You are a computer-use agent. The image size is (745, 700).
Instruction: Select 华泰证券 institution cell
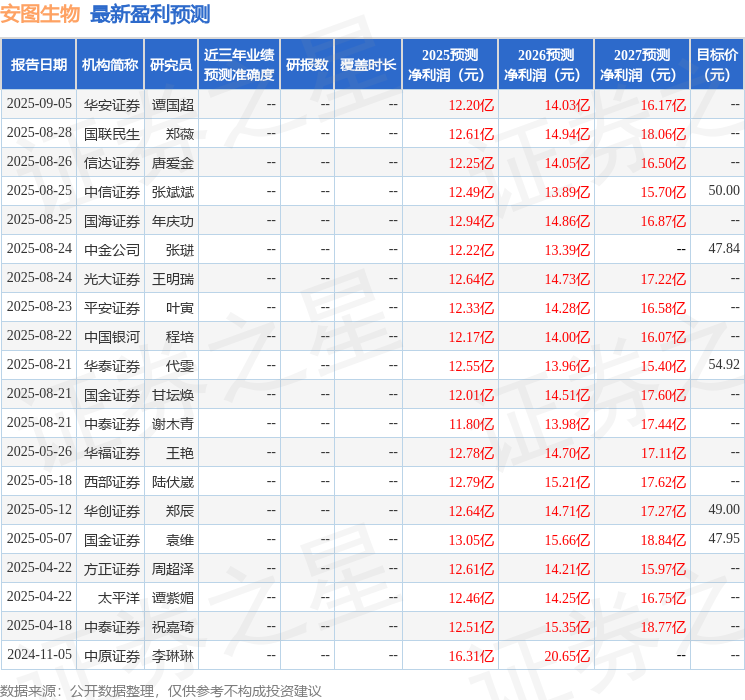tap(112, 366)
